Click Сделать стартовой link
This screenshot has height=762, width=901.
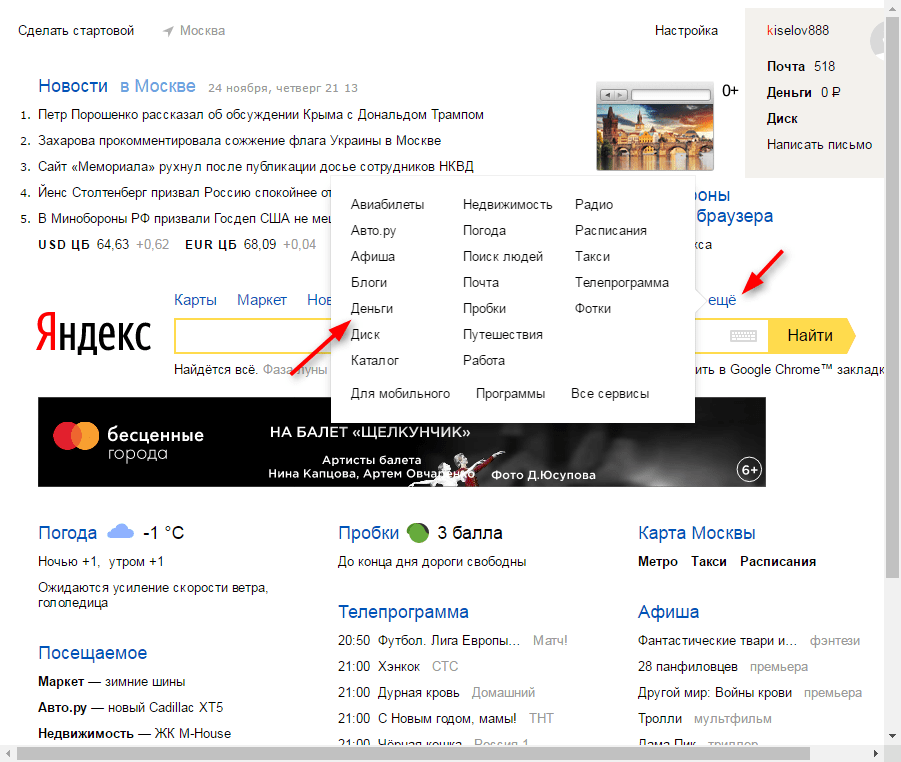pos(76,30)
